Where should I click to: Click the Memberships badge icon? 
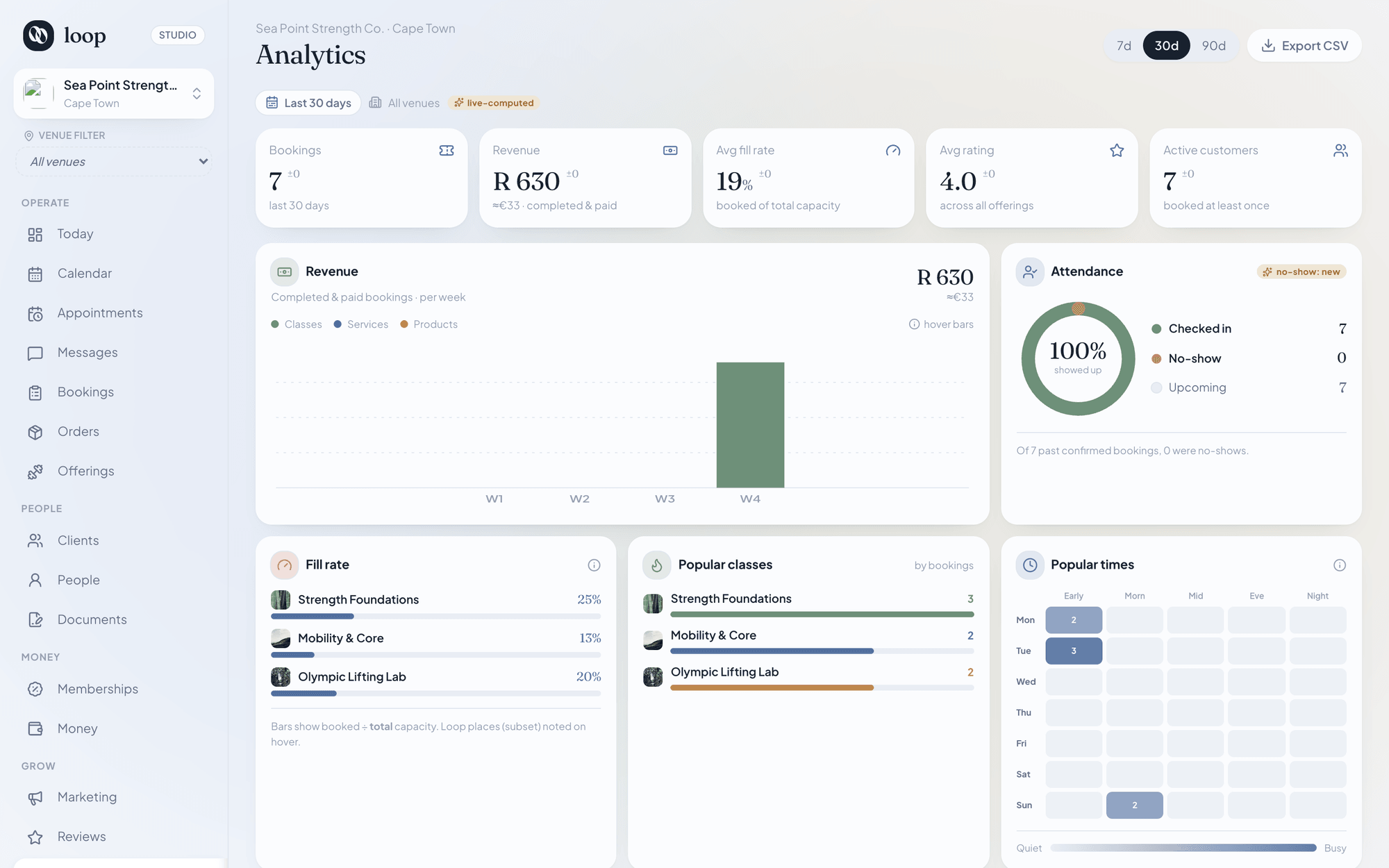[35, 690]
